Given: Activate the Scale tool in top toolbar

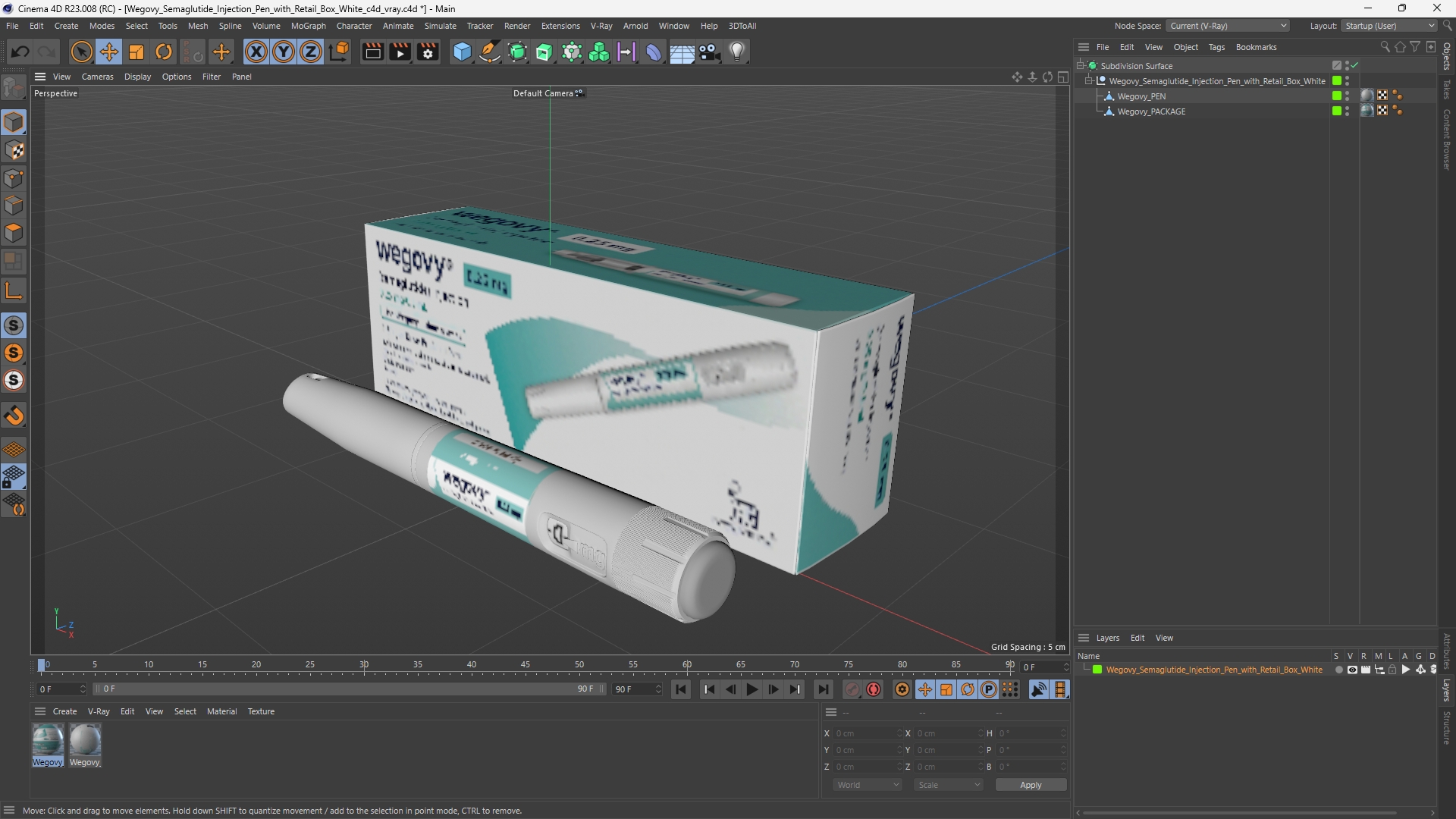Looking at the screenshot, I should (136, 52).
